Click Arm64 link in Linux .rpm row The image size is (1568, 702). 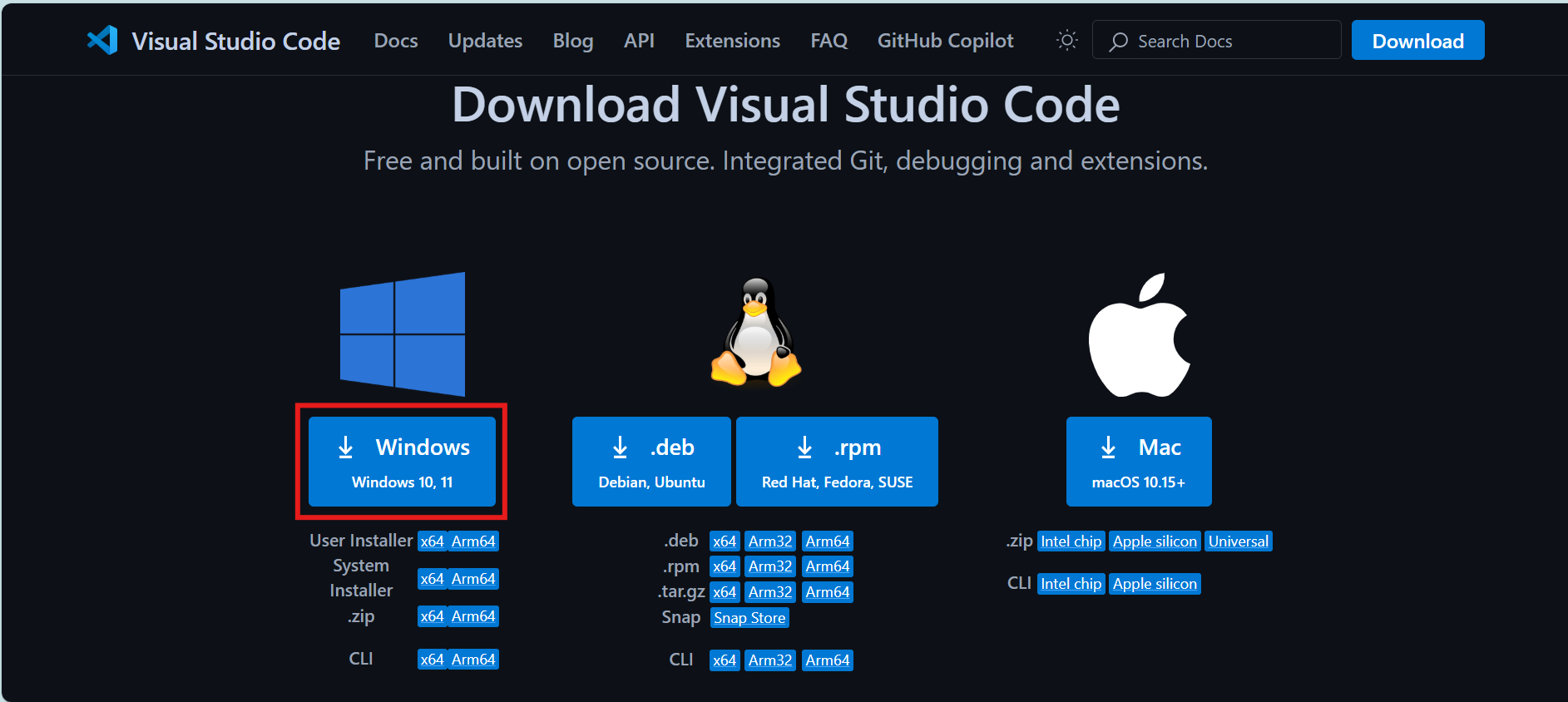828,566
